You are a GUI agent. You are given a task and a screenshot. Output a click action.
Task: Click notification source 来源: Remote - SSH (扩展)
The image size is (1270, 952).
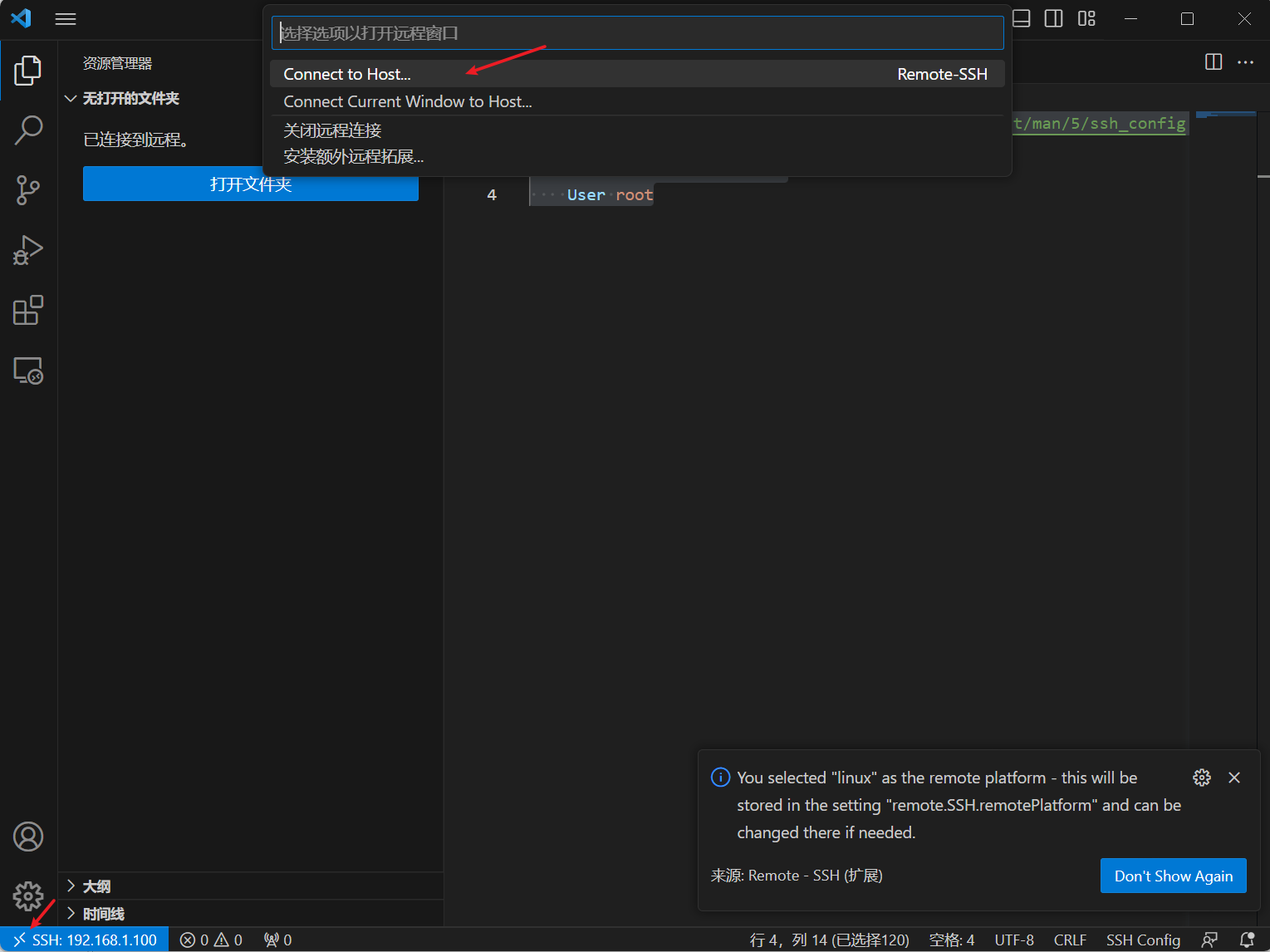pos(797,876)
